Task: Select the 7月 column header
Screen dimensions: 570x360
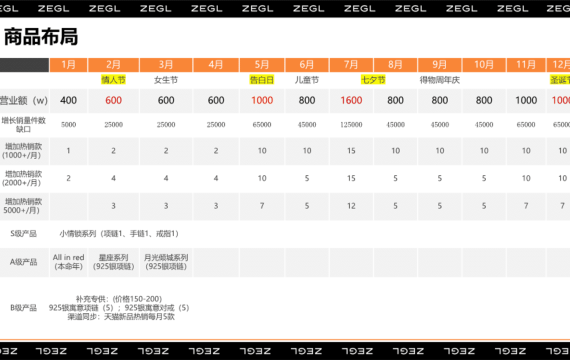Action: (351, 65)
